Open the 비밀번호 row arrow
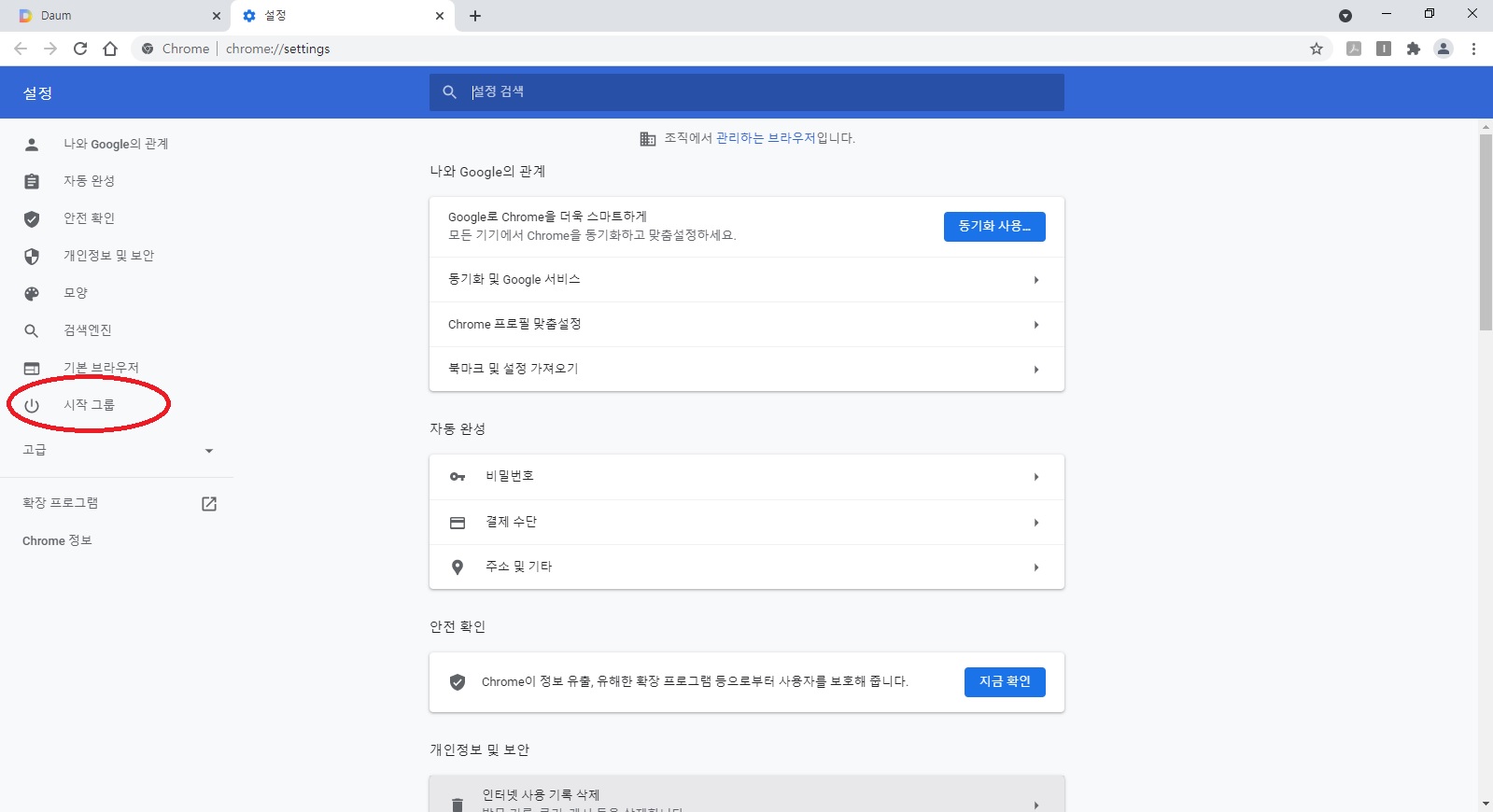This screenshot has height=812, width=1493. 1036,477
